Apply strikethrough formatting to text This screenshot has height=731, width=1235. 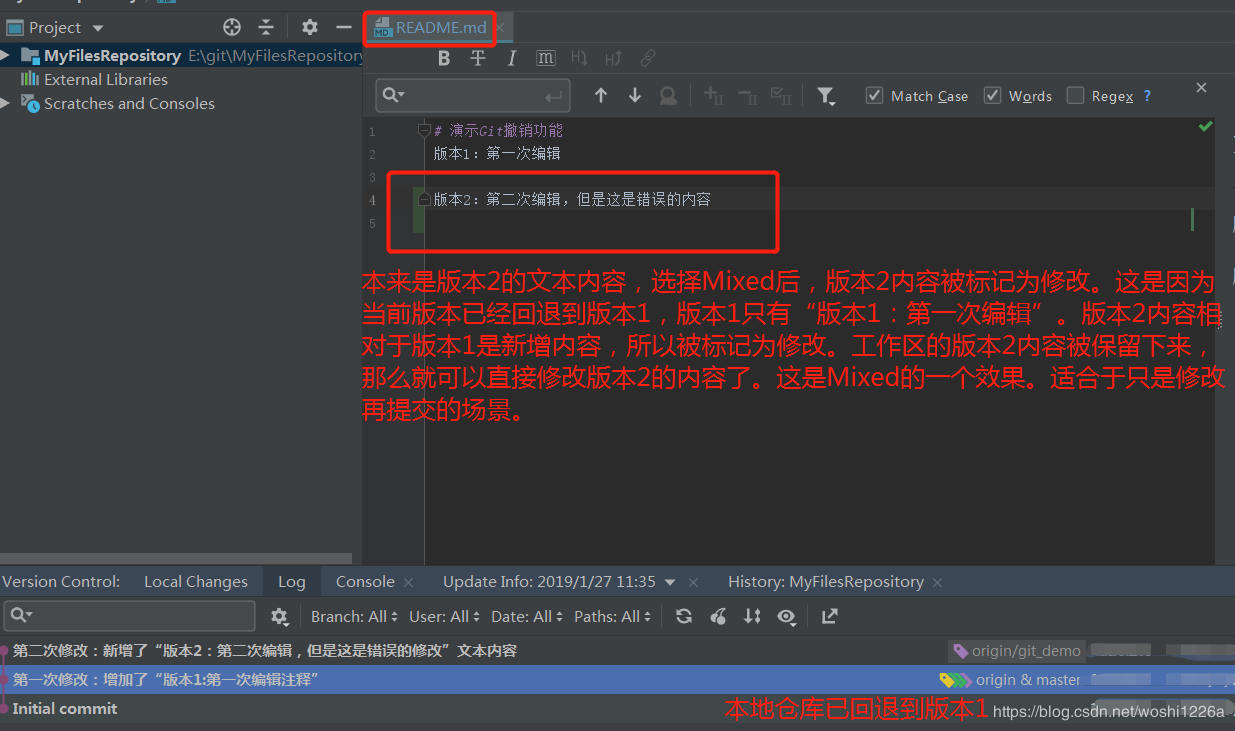478,58
